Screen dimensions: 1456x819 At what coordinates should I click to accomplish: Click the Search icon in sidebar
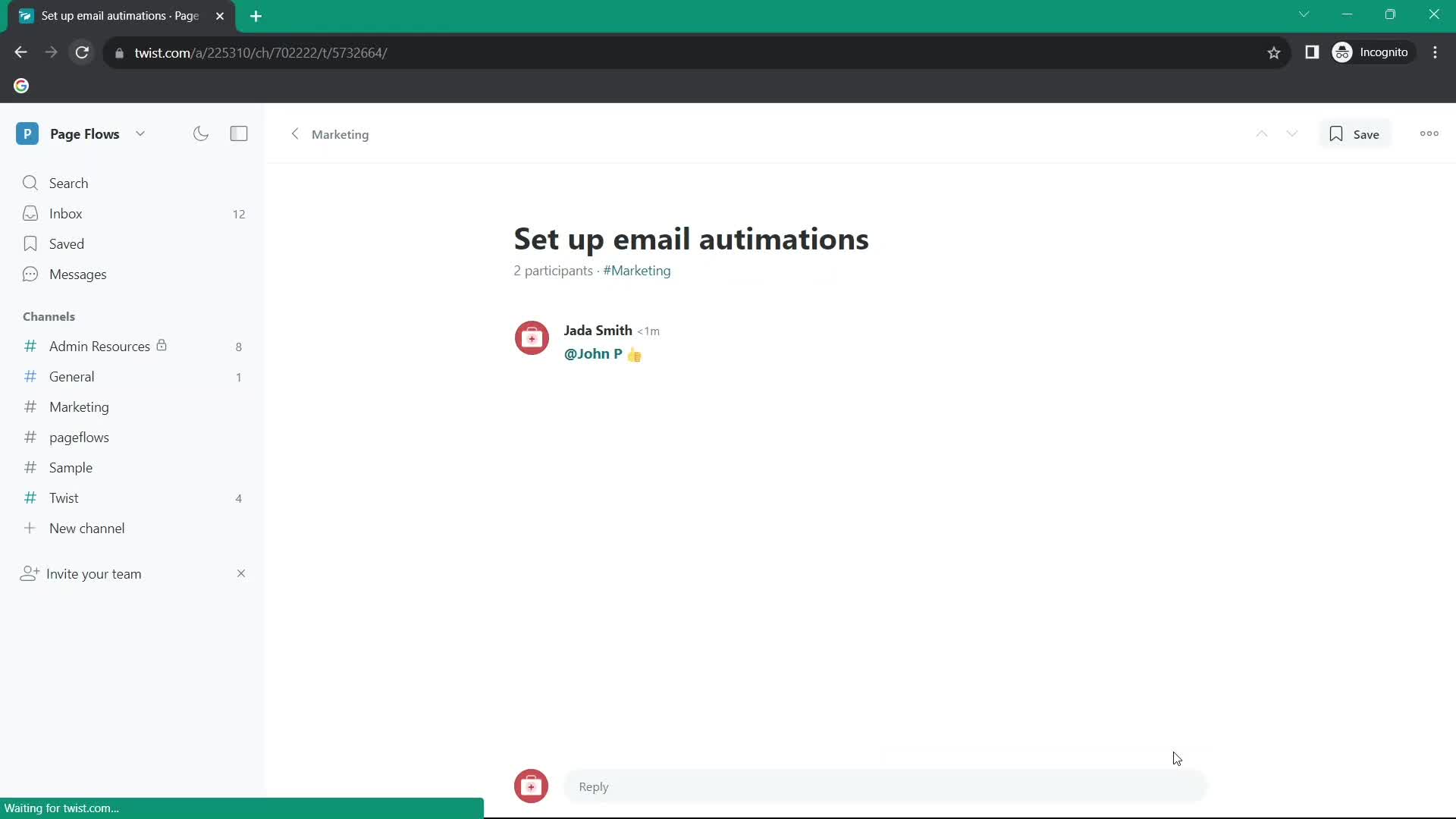coord(30,183)
